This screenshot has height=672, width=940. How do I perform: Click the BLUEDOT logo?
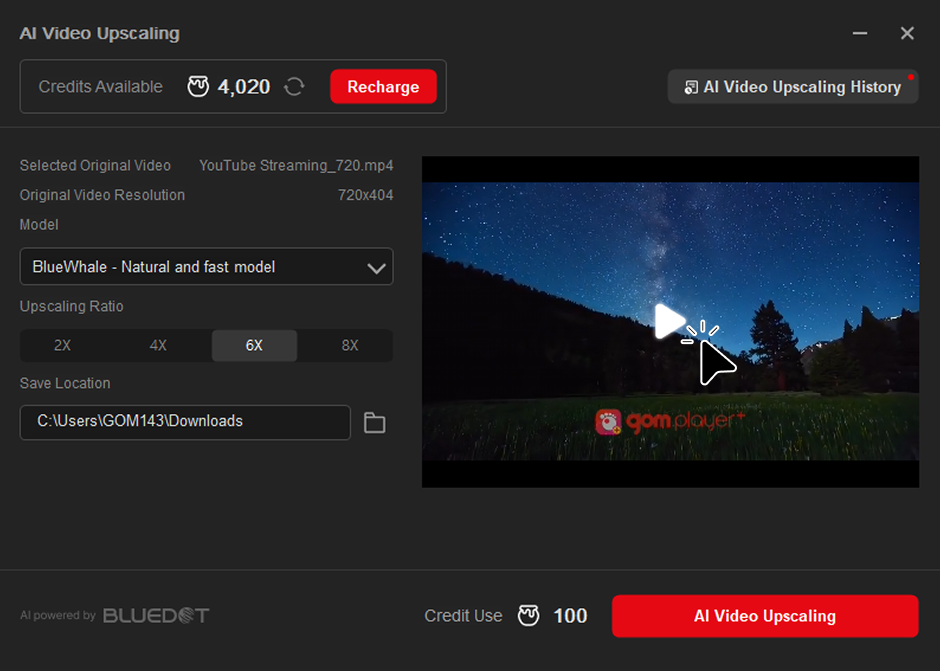(x=156, y=615)
